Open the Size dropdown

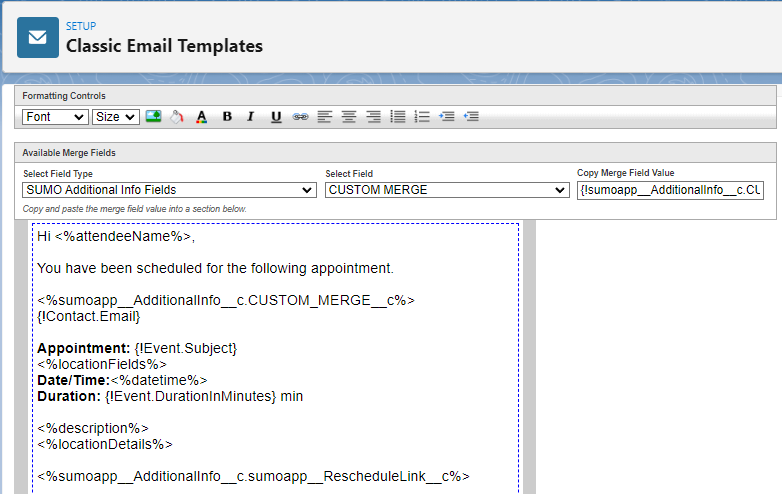115,117
